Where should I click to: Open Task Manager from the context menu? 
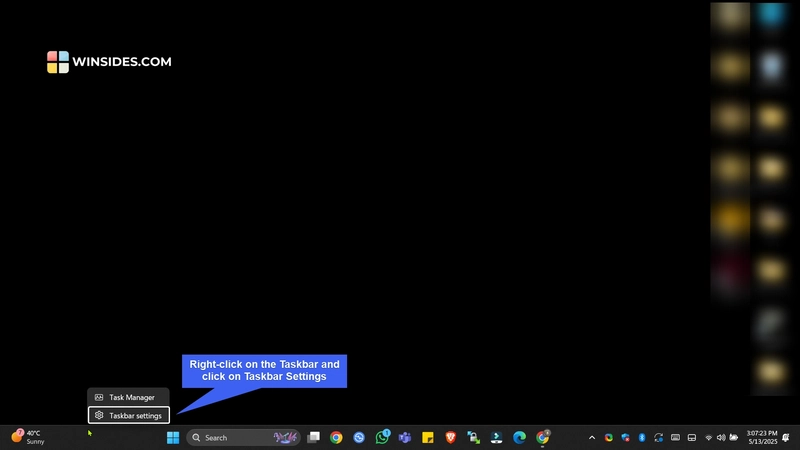pos(128,397)
